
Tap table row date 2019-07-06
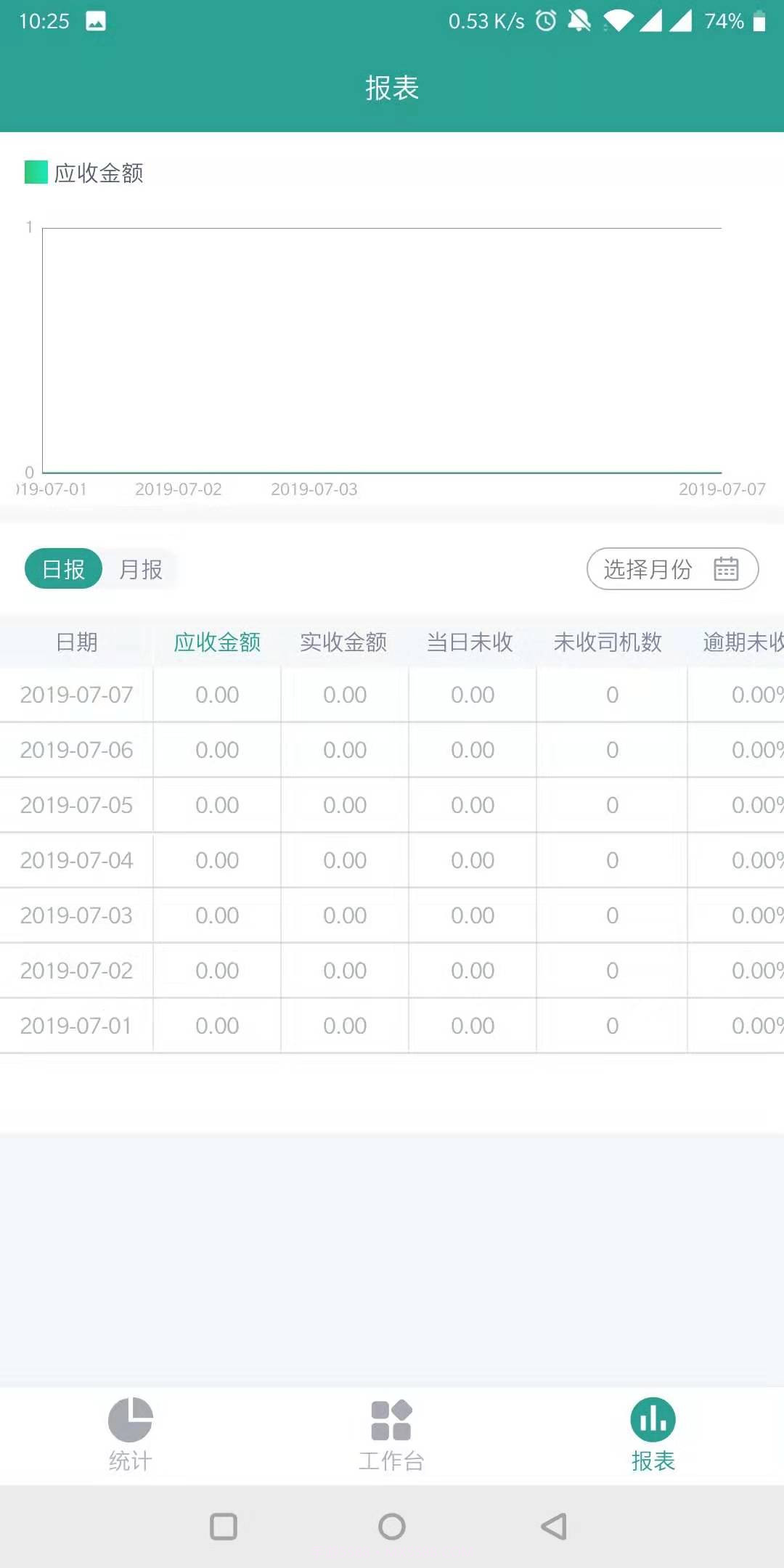[x=76, y=750]
